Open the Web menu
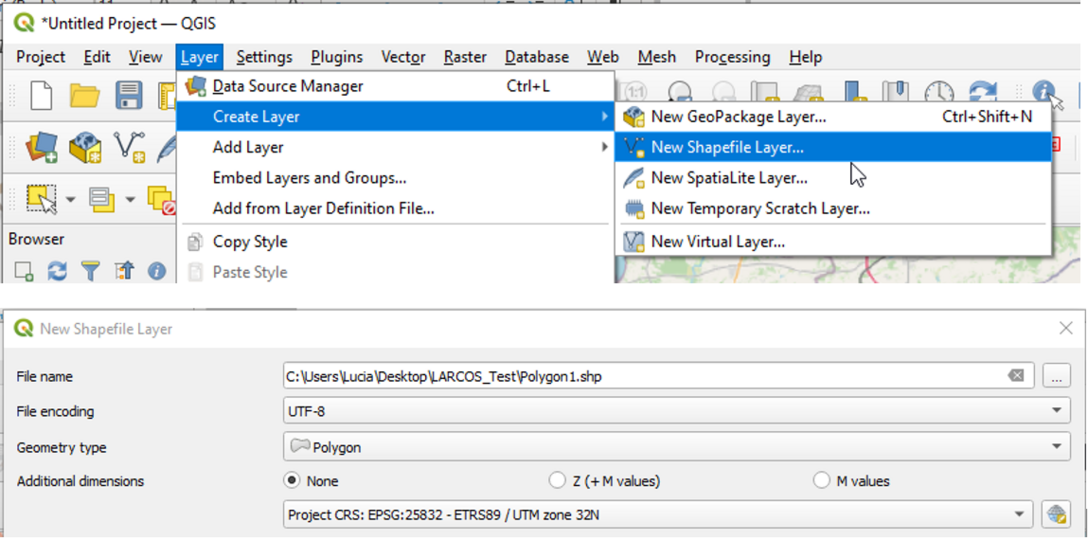This screenshot has height=540, width=1088. pyautogui.click(x=603, y=57)
